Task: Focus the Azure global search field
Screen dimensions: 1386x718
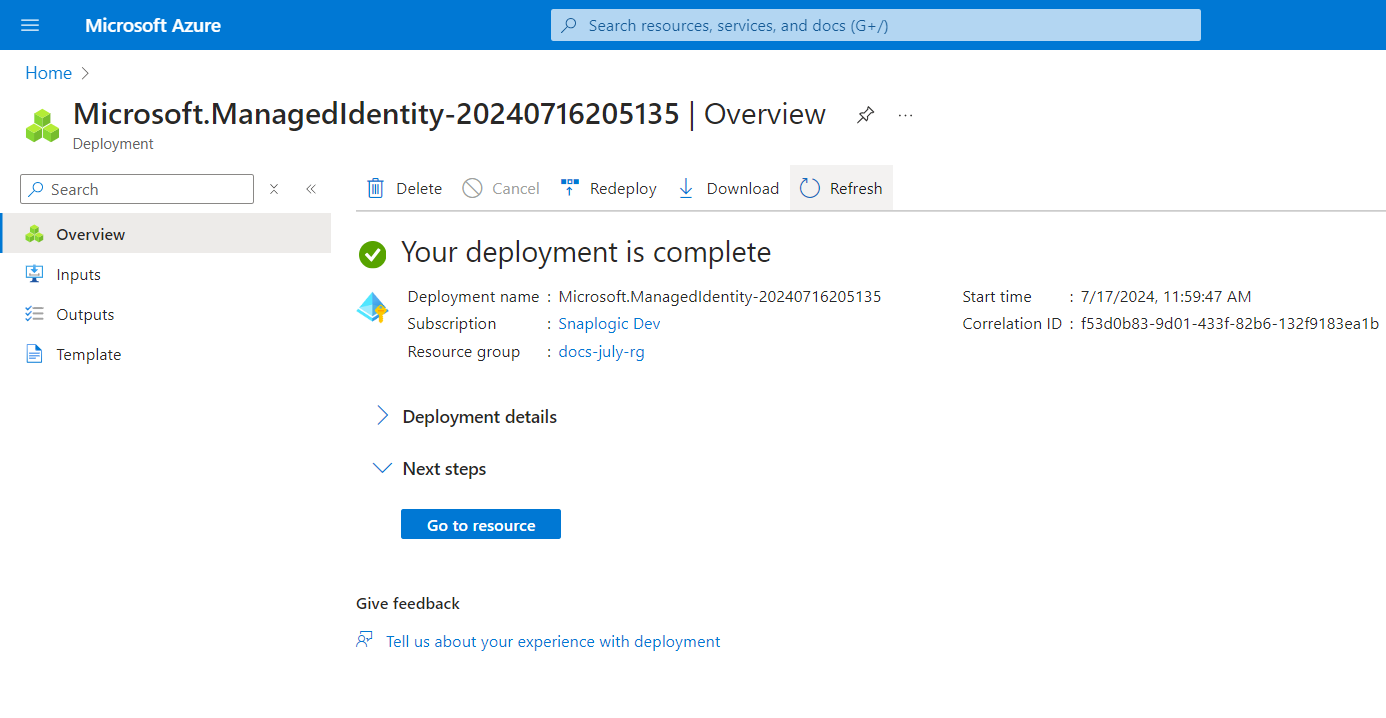Action: (875, 25)
